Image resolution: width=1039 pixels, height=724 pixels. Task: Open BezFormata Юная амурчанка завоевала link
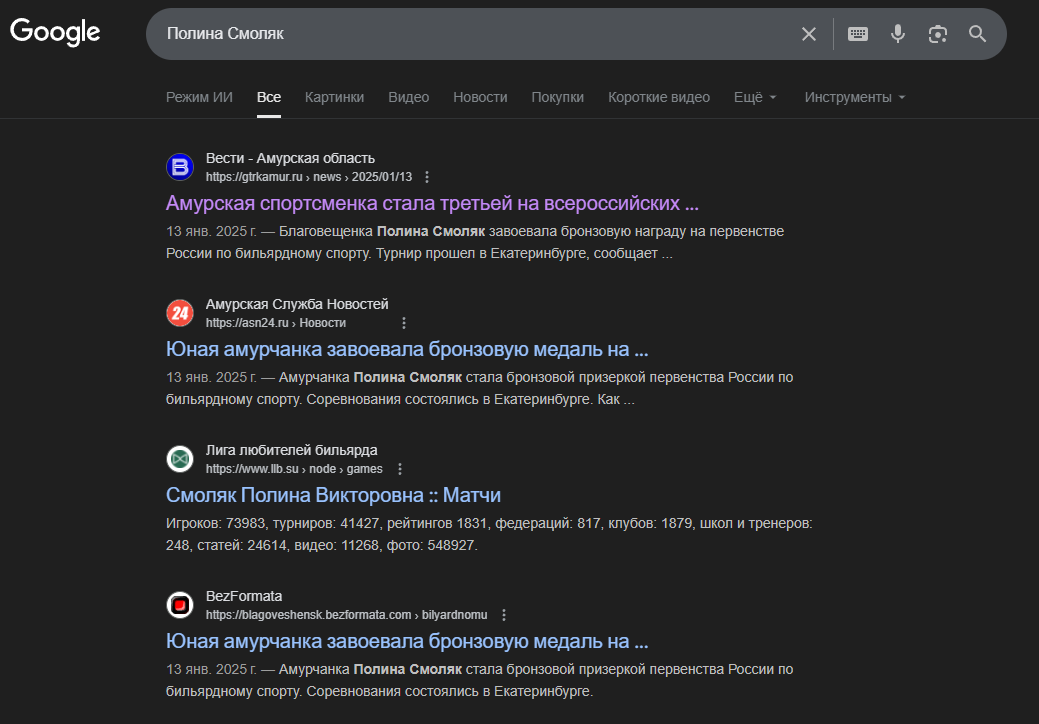(x=407, y=641)
